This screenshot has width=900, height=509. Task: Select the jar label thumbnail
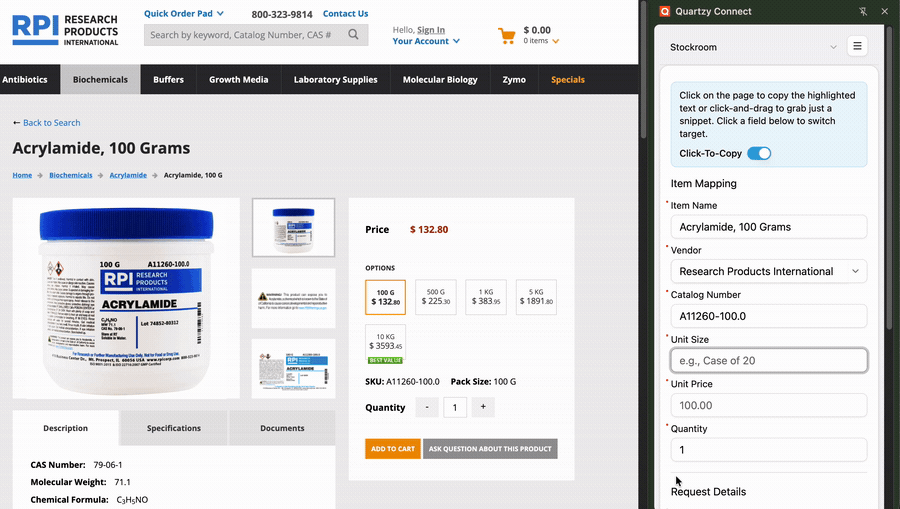tap(293, 368)
